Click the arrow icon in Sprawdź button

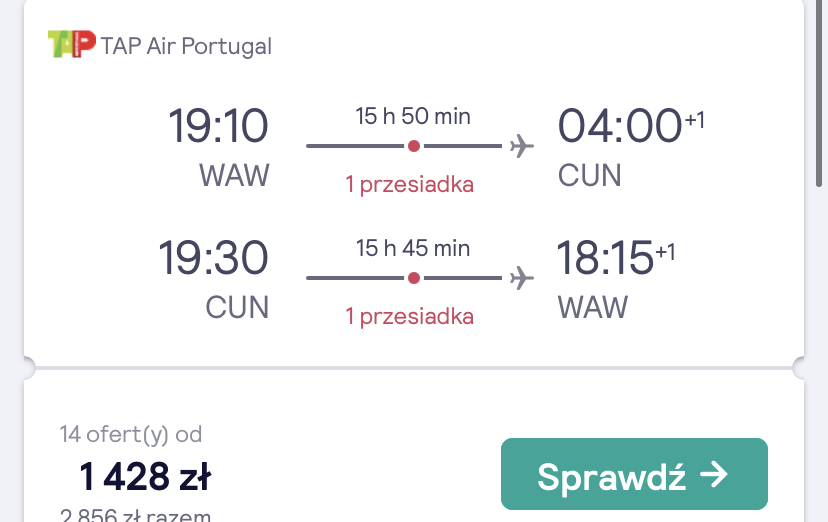click(714, 474)
